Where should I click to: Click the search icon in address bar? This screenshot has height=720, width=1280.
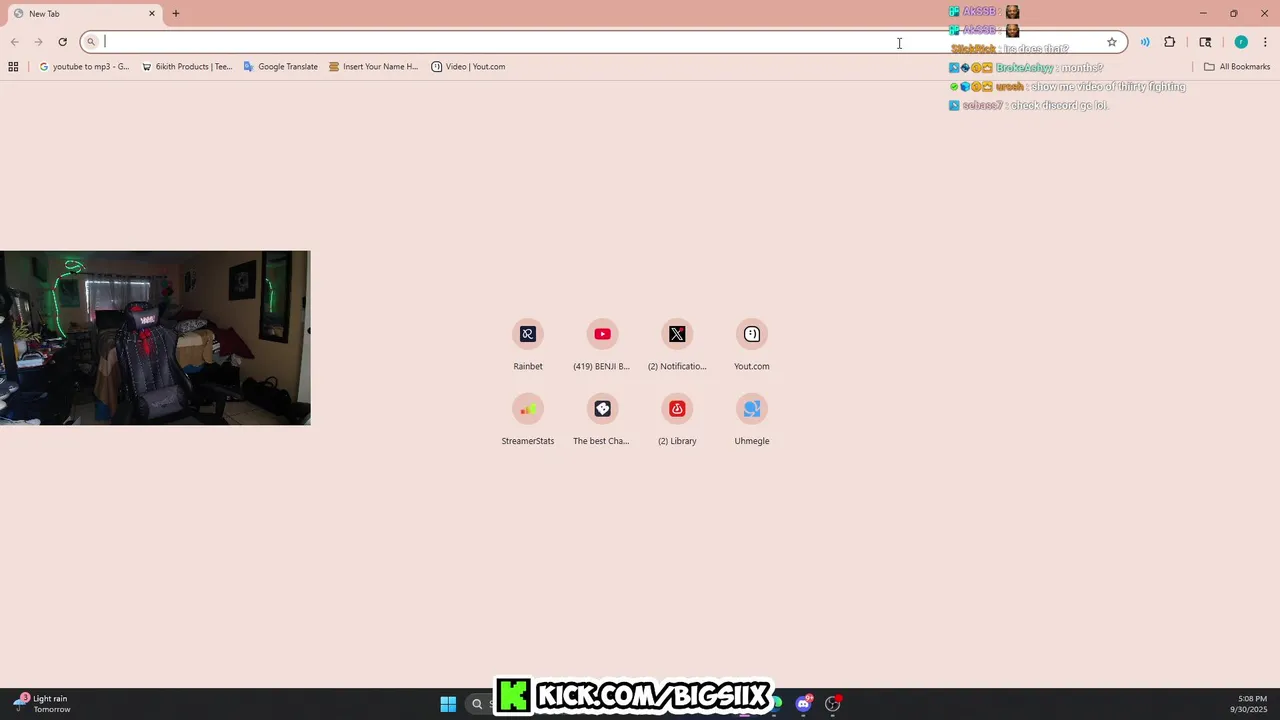(x=90, y=42)
